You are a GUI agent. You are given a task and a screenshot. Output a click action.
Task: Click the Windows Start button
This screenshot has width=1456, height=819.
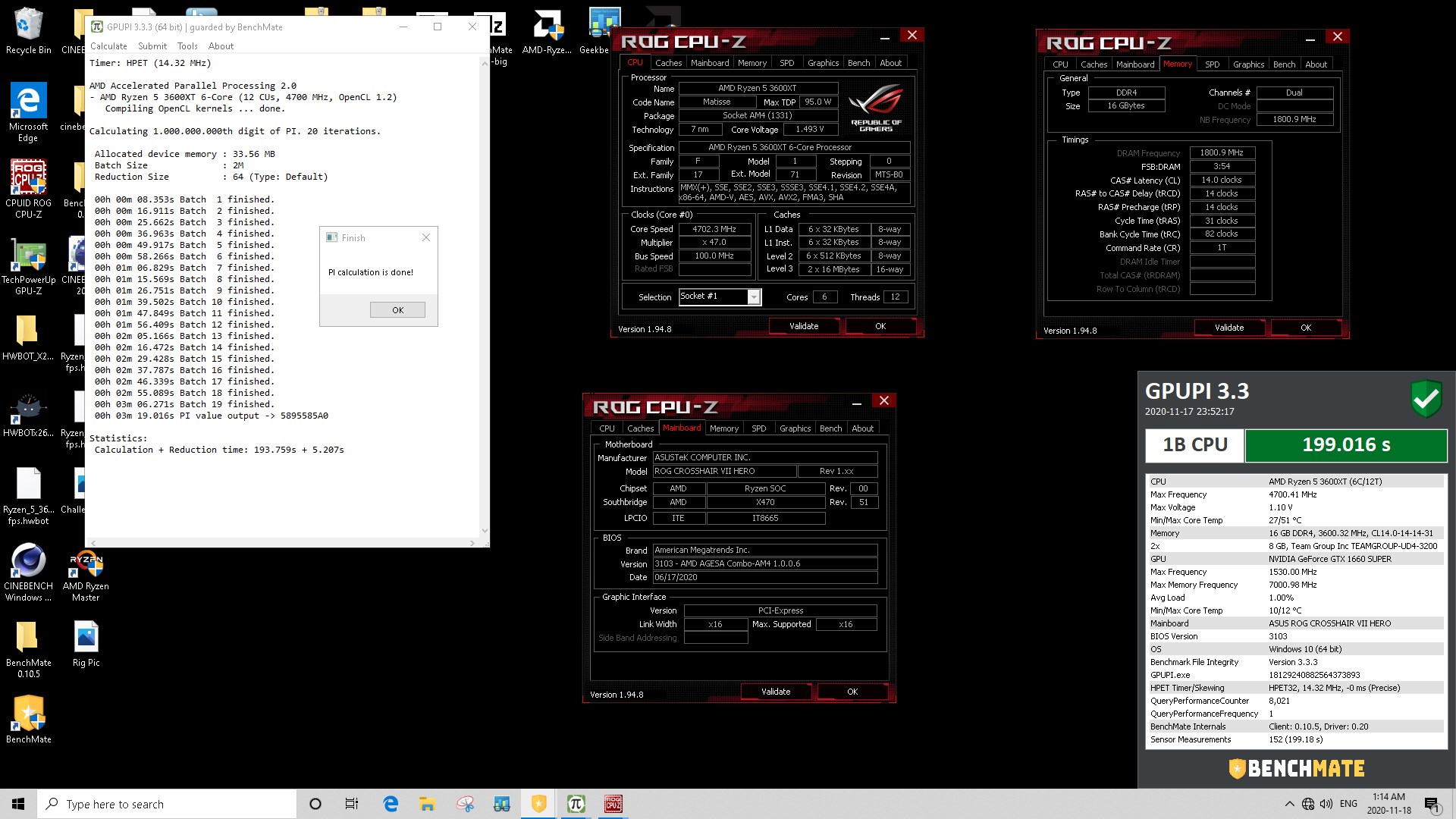pyautogui.click(x=18, y=804)
